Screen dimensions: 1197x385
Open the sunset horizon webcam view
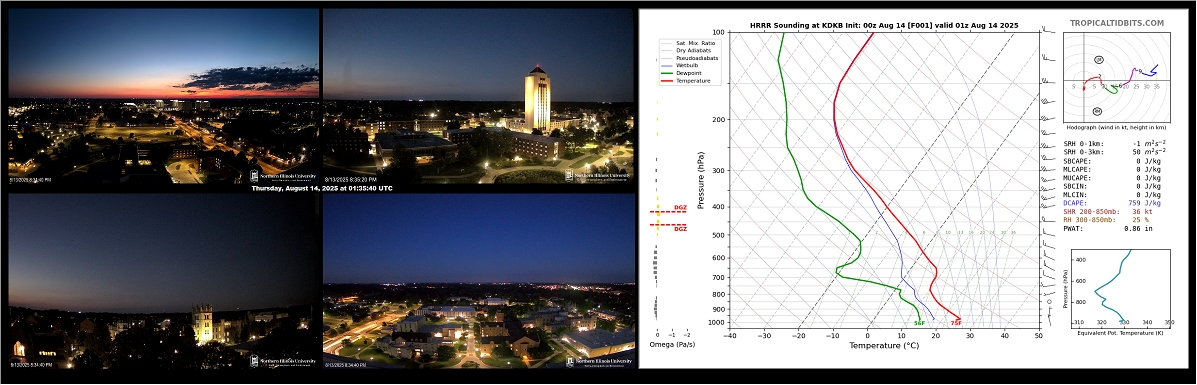tap(163, 95)
